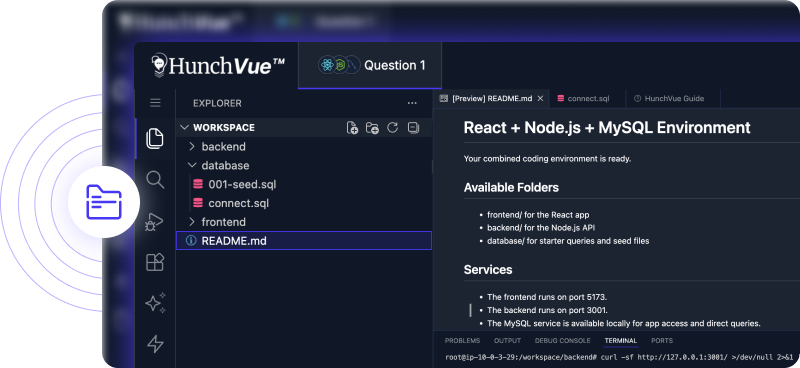
Task: Click text 'backend/ for the Node.js API'
Action: 541,228
